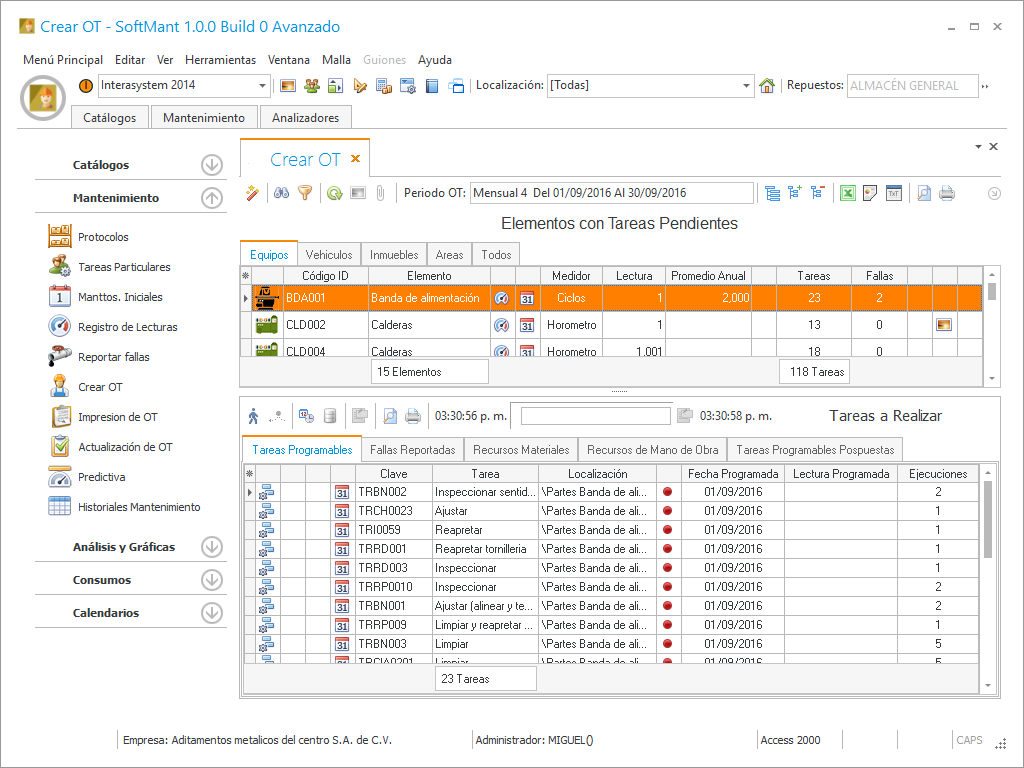Click the binoculars search icon
This screenshot has height=768, width=1024.
[x=282, y=193]
